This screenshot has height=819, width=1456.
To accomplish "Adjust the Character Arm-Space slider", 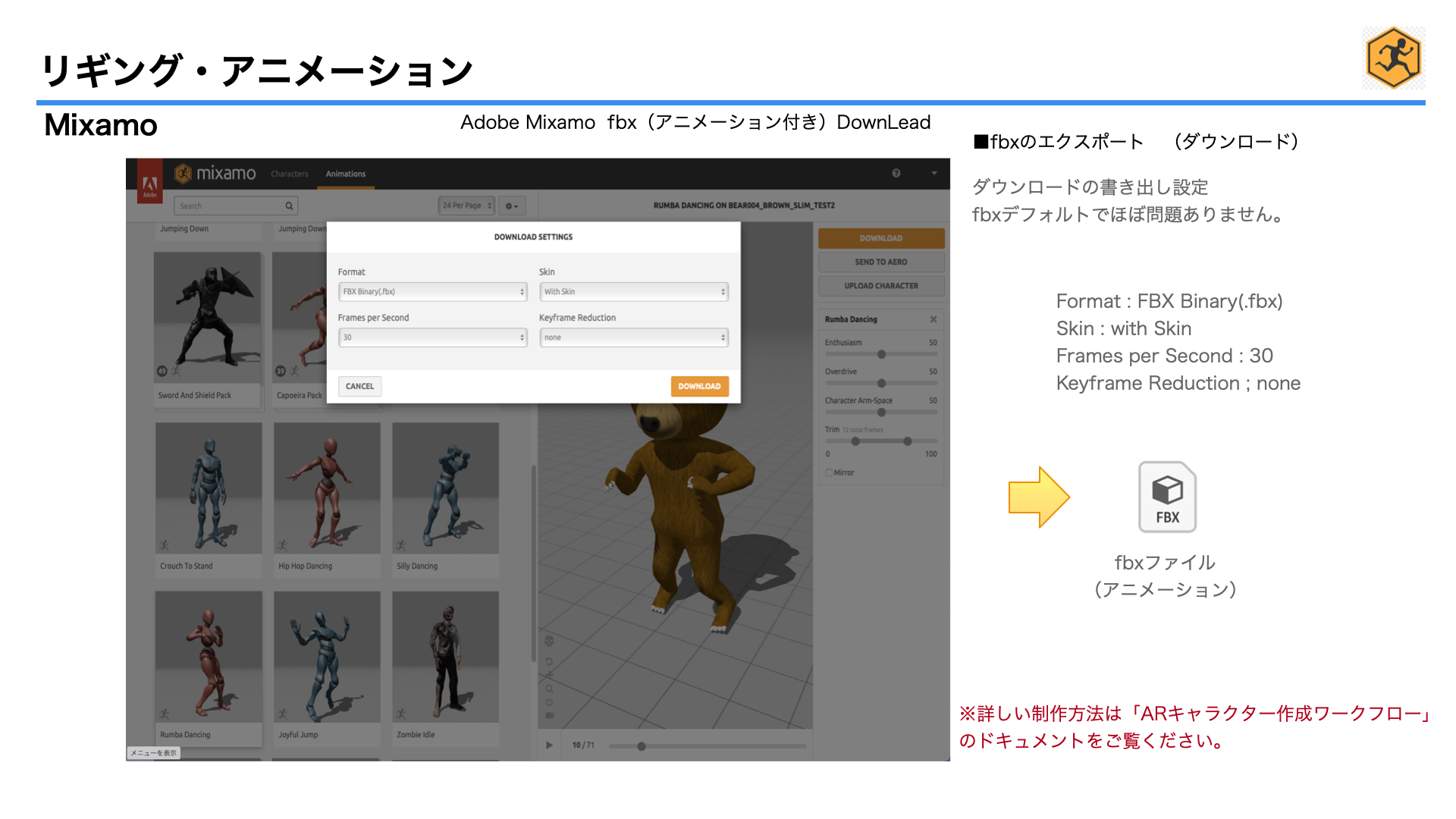I will [881, 413].
